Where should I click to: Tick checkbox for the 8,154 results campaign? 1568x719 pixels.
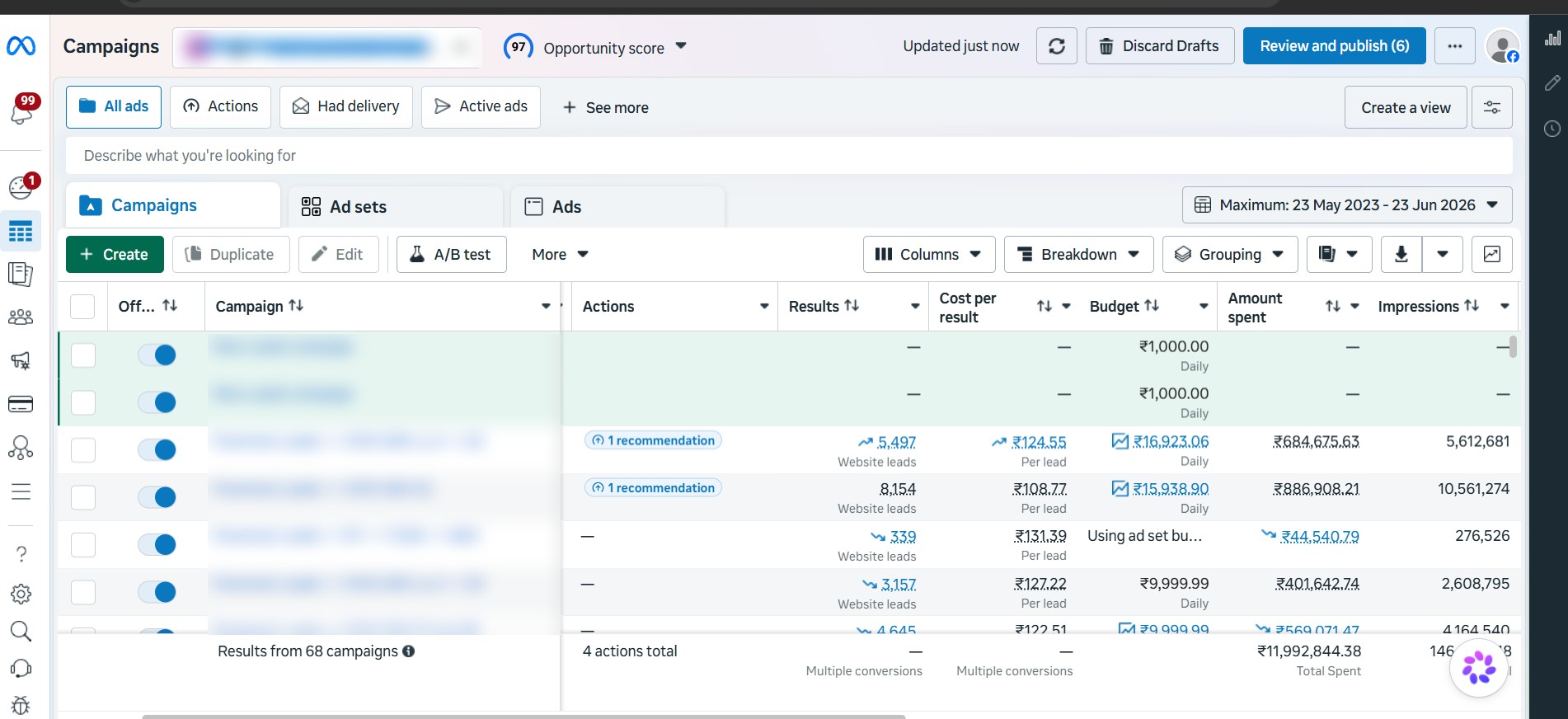tap(83, 497)
